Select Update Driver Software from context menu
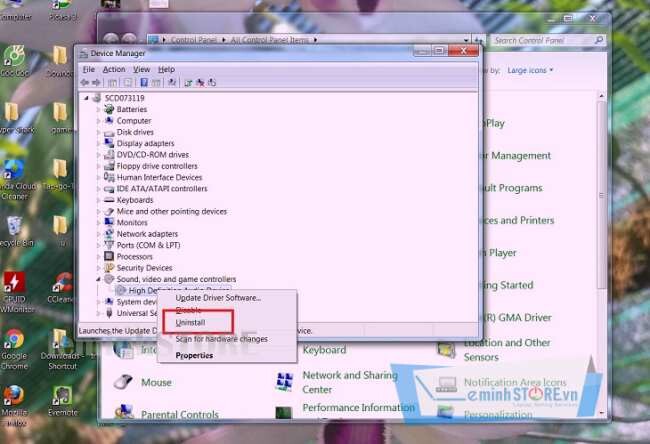This screenshot has width=650, height=444. click(x=218, y=298)
